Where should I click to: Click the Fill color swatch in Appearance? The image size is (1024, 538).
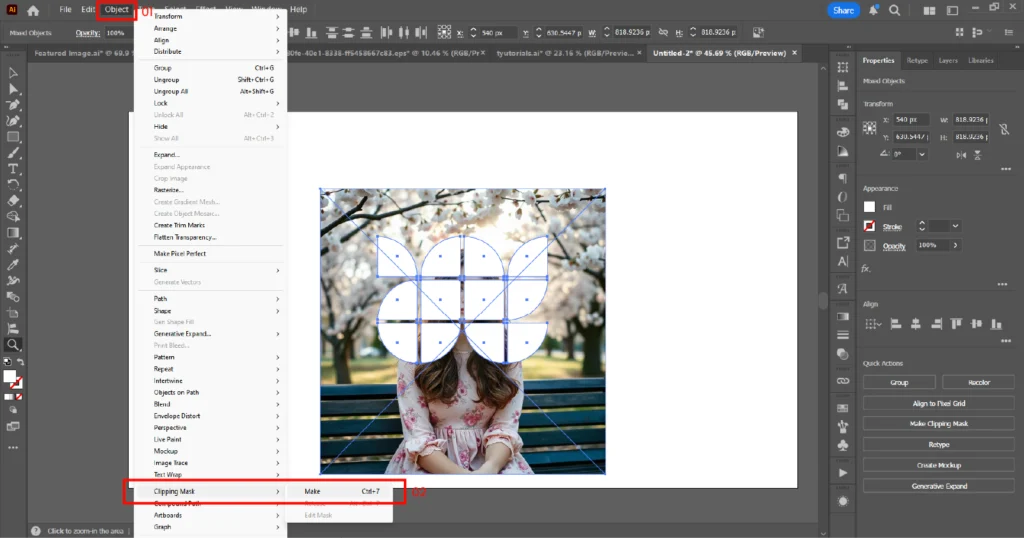pyautogui.click(x=869, y=207)
